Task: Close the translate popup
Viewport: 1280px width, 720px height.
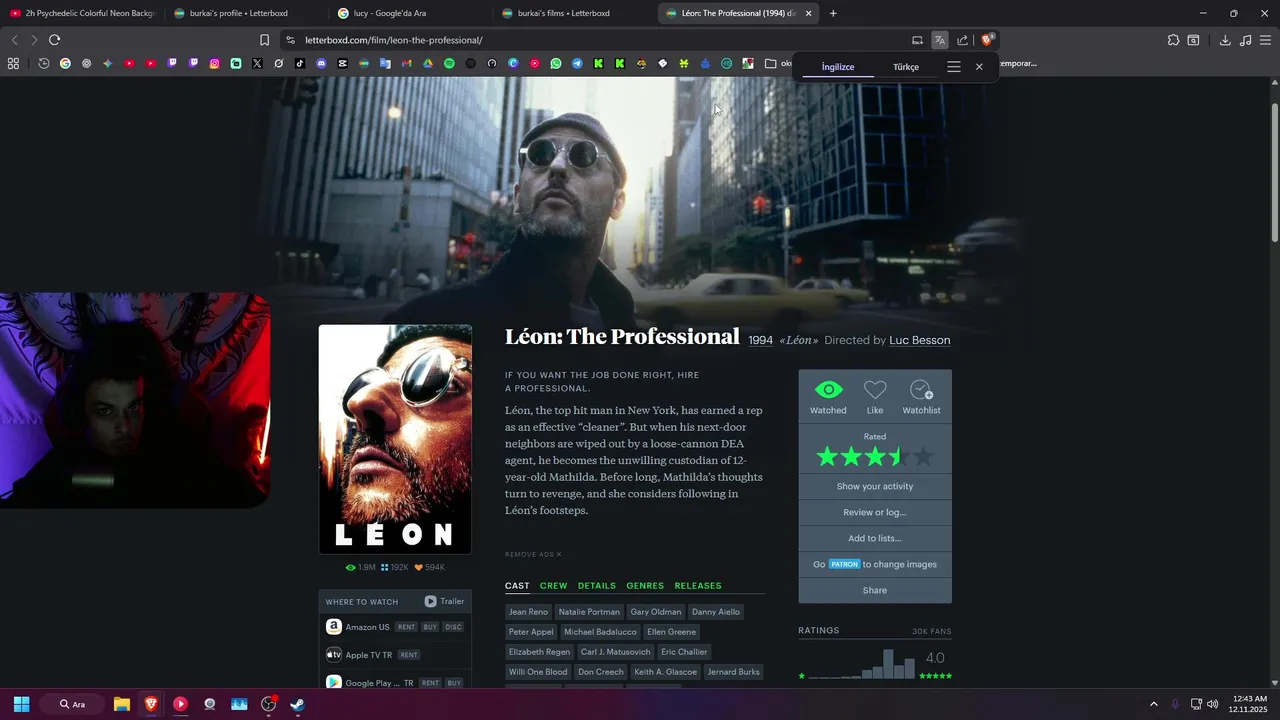Action: pos(979,66)
